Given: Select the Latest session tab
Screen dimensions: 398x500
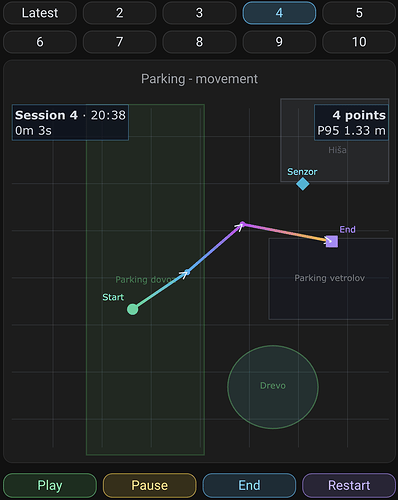Looking at the screenshot, I should [40, 13].
